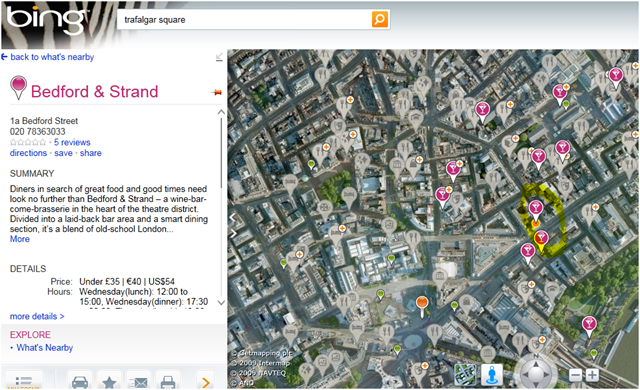The width and height of the screenshot is (640, 390).
Task: Click the share link
Action: [x=91, y=153]
